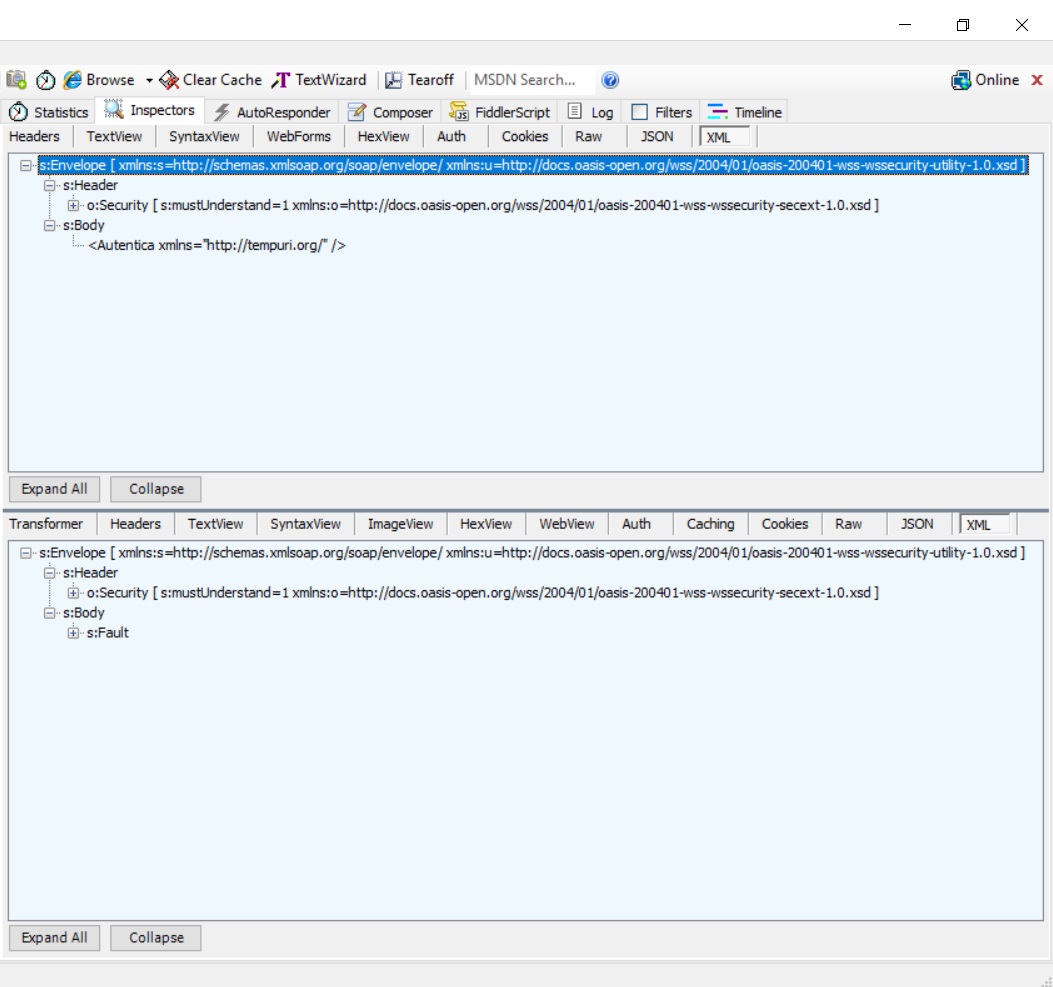Click the Browse Internet Explorer icon

click(x=73, y=80)
